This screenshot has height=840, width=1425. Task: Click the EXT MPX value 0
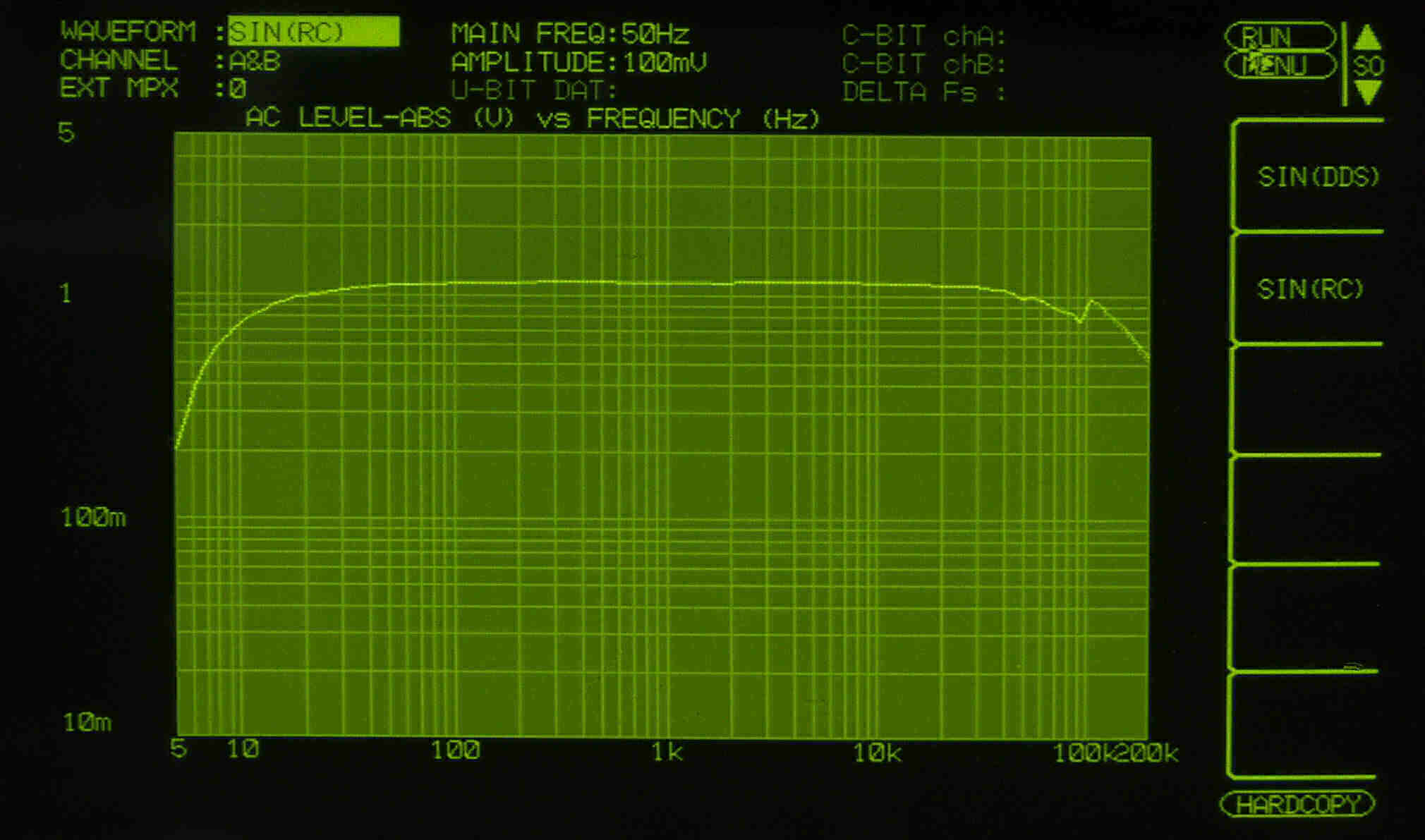point(238,90)
